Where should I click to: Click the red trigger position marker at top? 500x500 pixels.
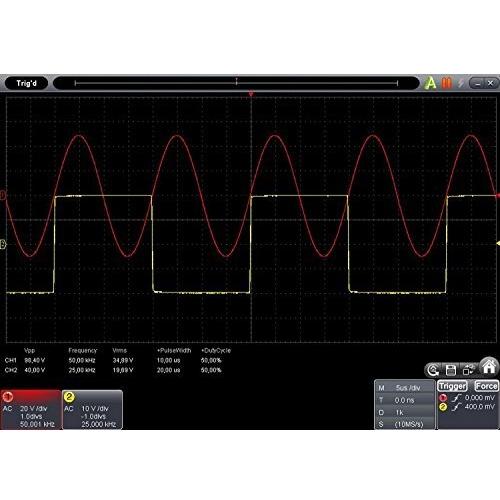point(251,94)
